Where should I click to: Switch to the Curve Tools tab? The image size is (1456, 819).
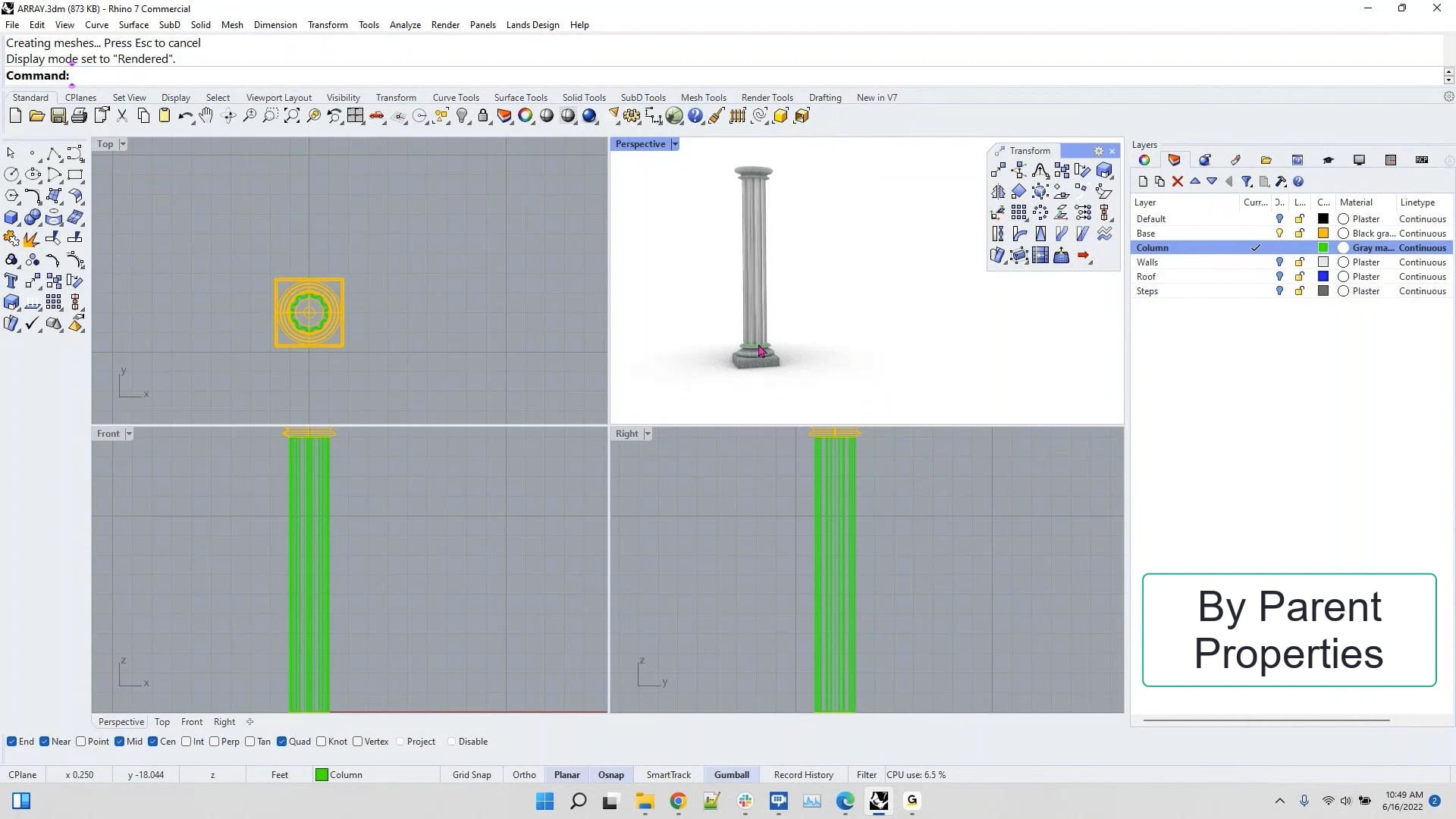(x=455, y=97)
